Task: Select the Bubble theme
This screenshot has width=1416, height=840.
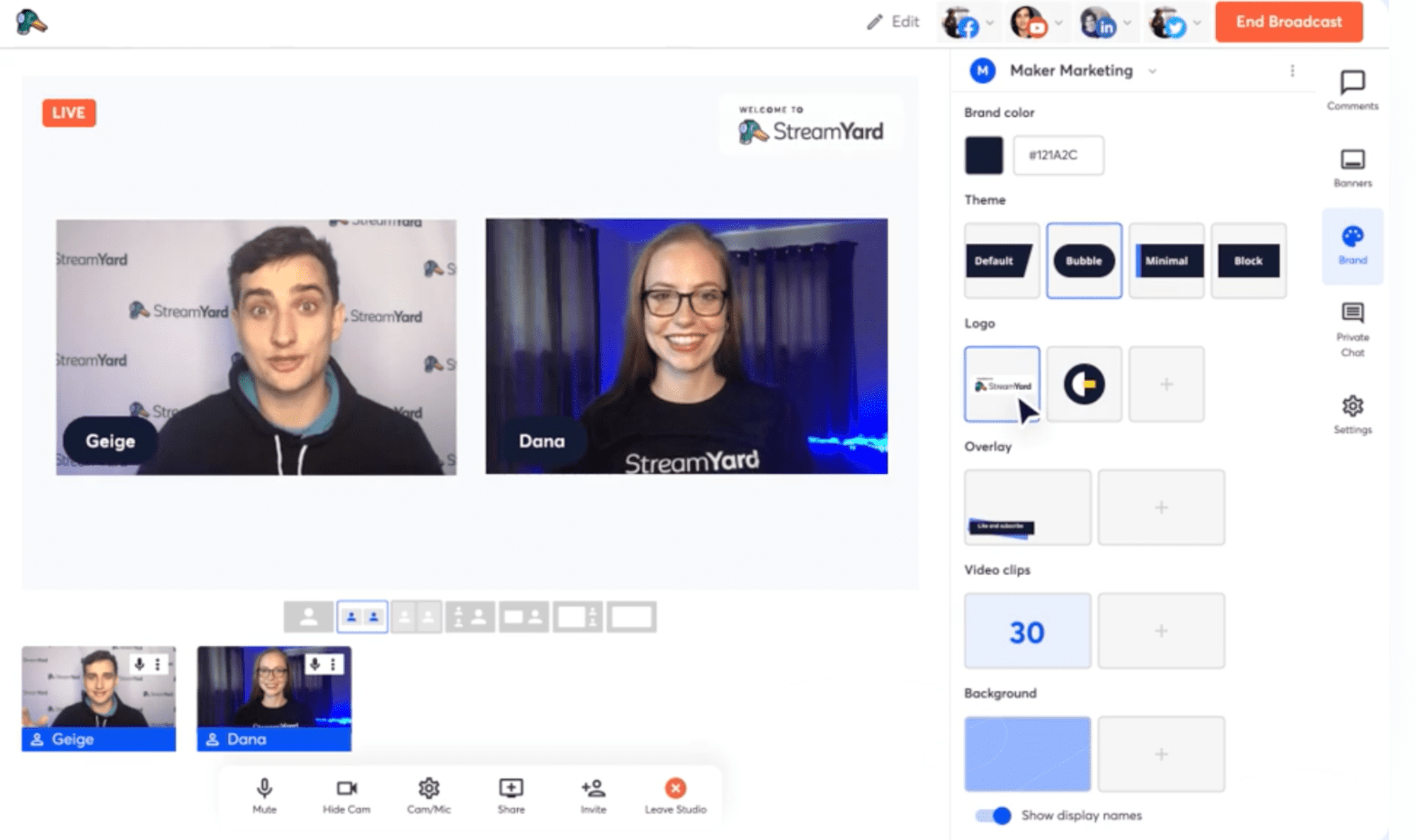Action: pyautogui.click(x=1084, y=261)
